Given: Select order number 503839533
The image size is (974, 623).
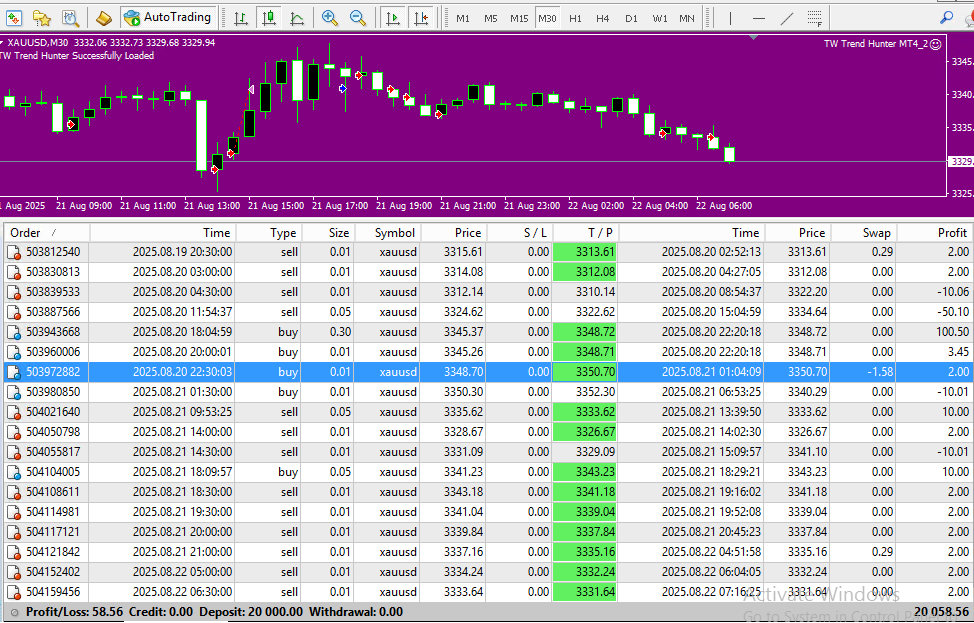Looking at the screenshot, I should [53, 292].
